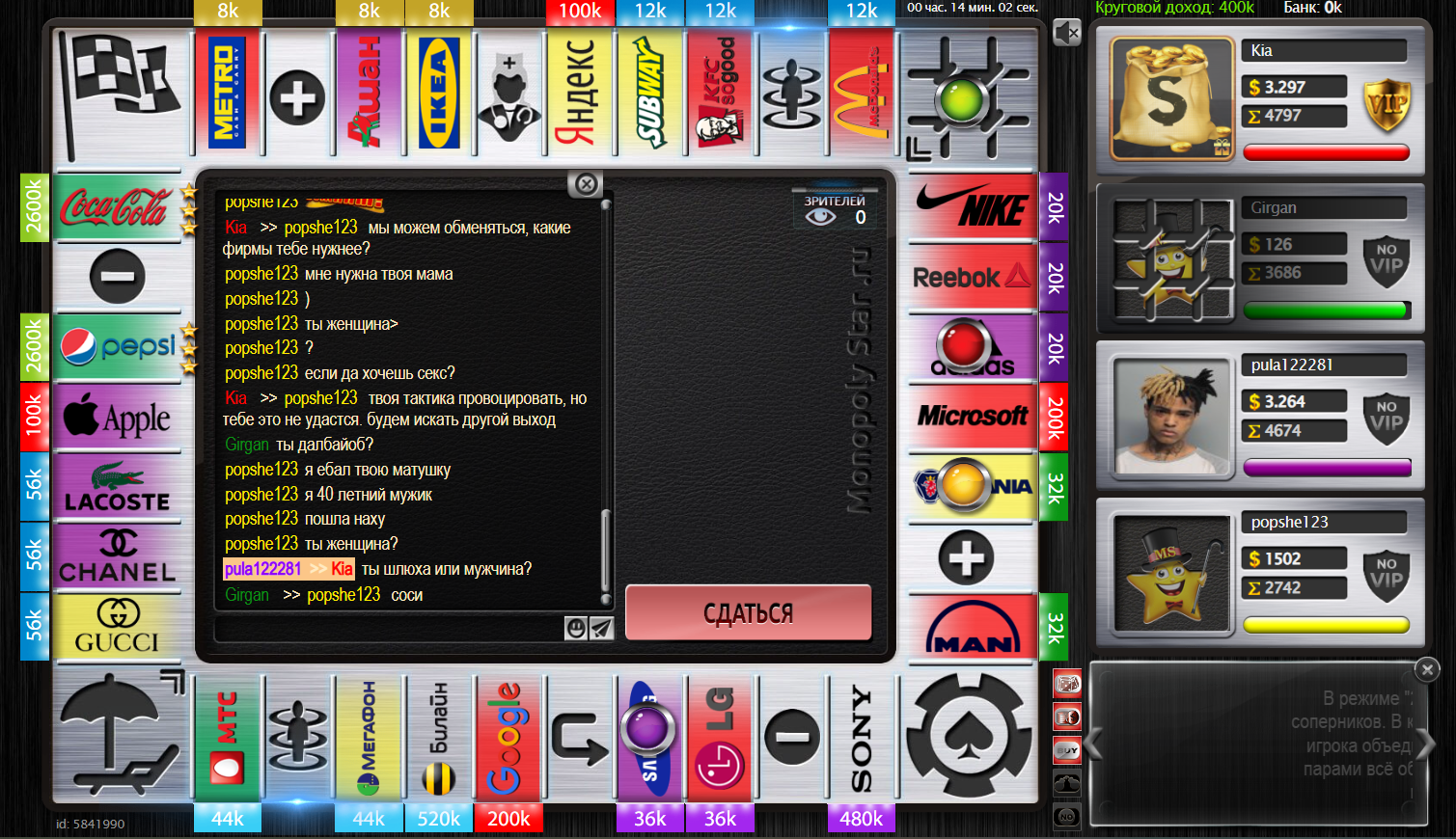Image resolution: width=1456 pixels, height=839 pixels.
Task: Open pula122281's photo avatar
Action: [x=1171, y=416]
